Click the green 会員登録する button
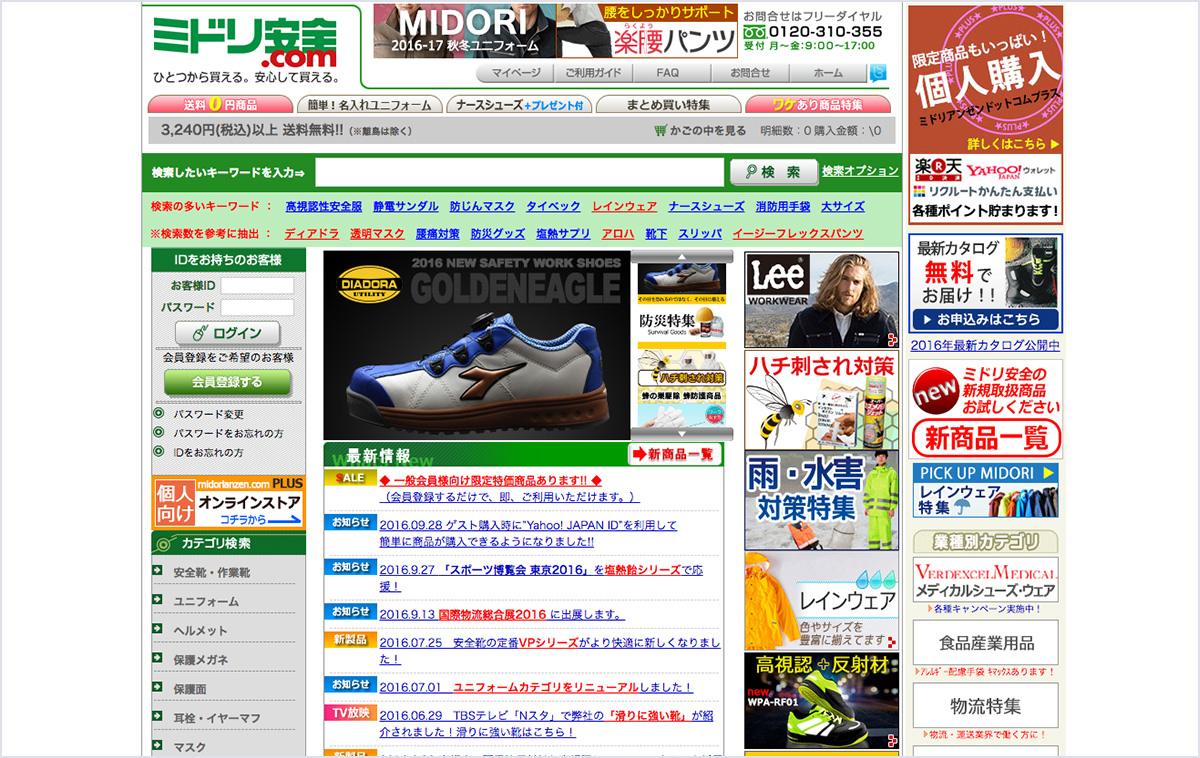The width and height of the screenshot is (1200, 758). click(x=228, y=382)
